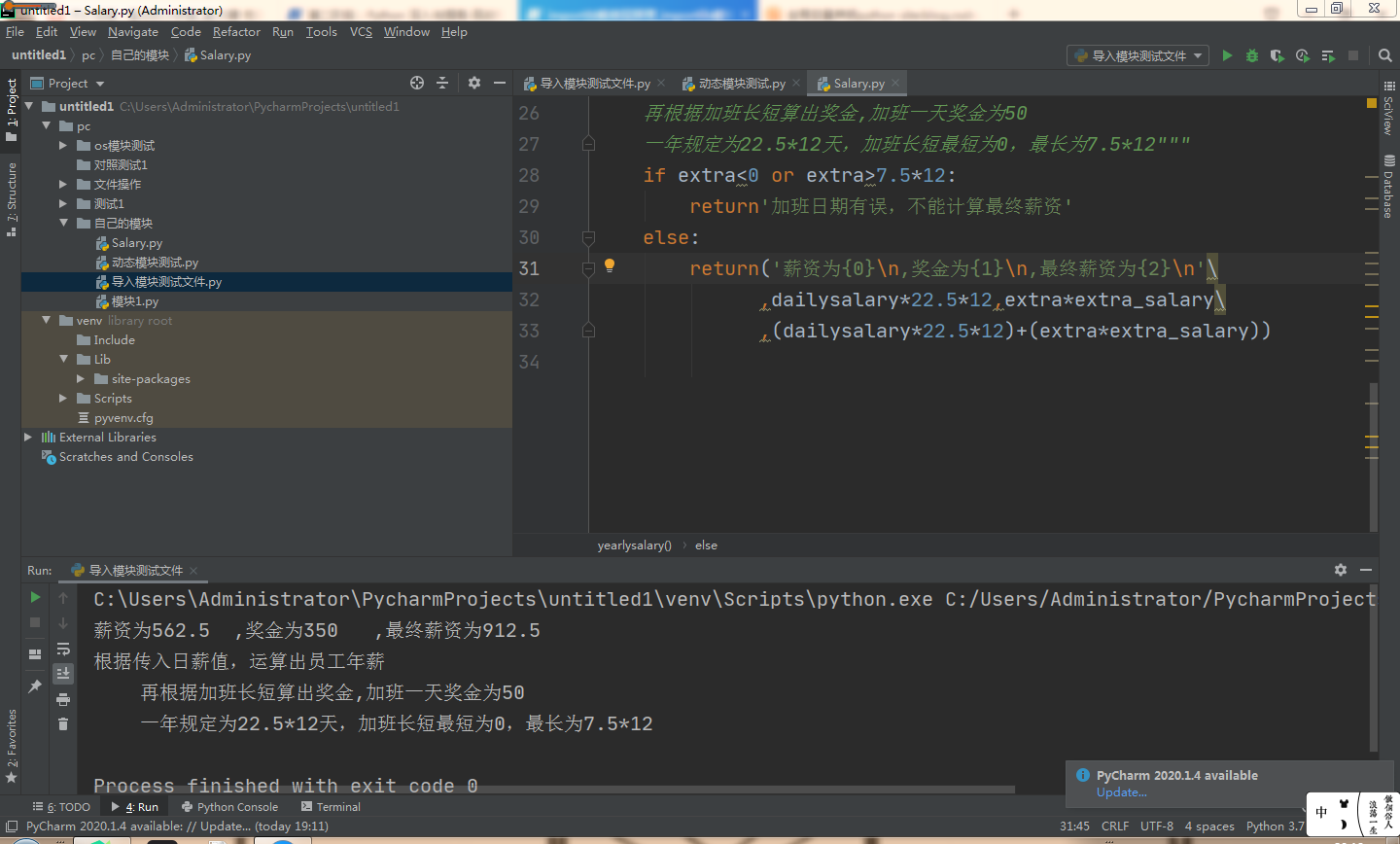Open the Navigate menu

pyautogui.click(x=133, y=32)
